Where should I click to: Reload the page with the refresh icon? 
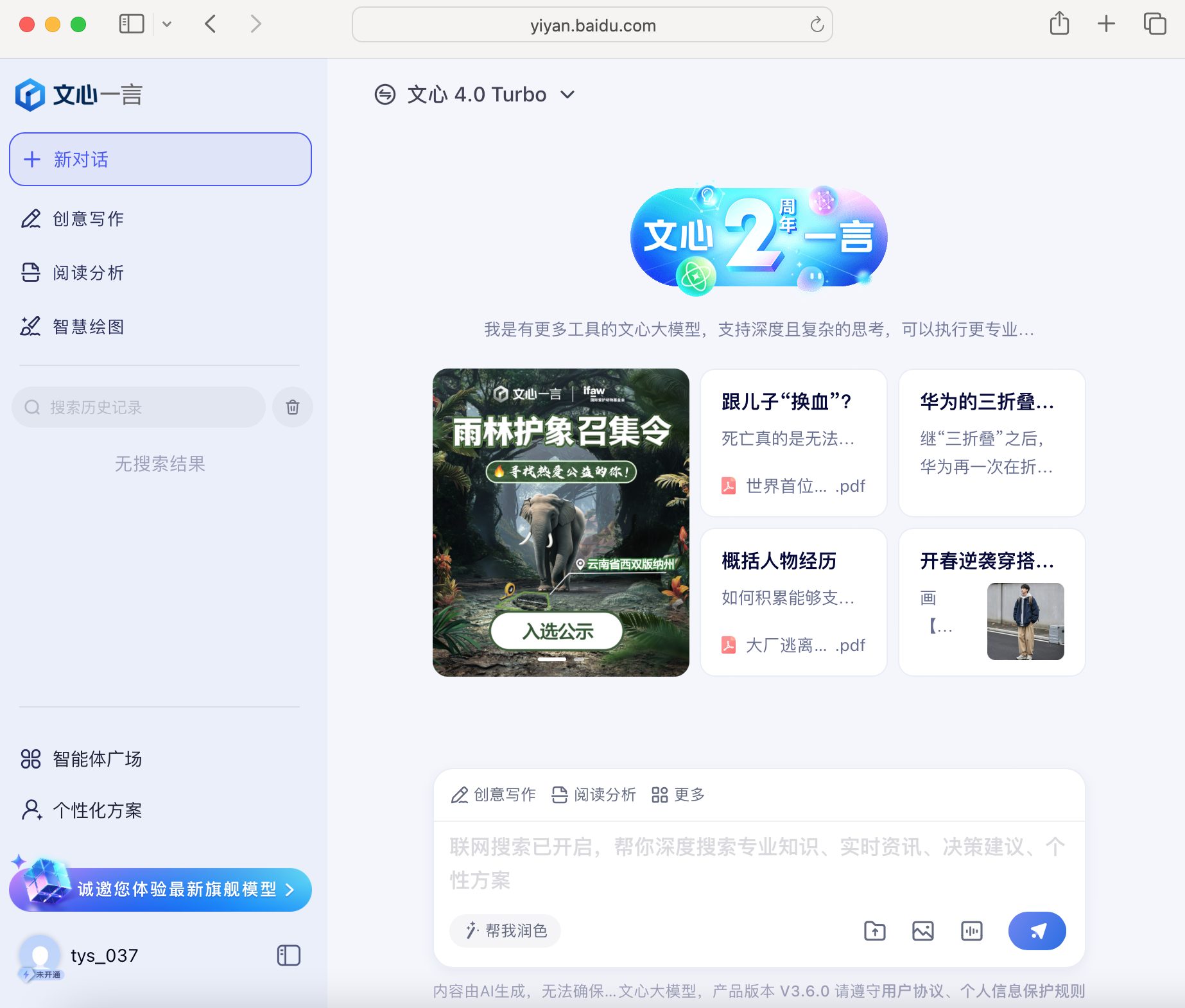[x=817, y=25]
